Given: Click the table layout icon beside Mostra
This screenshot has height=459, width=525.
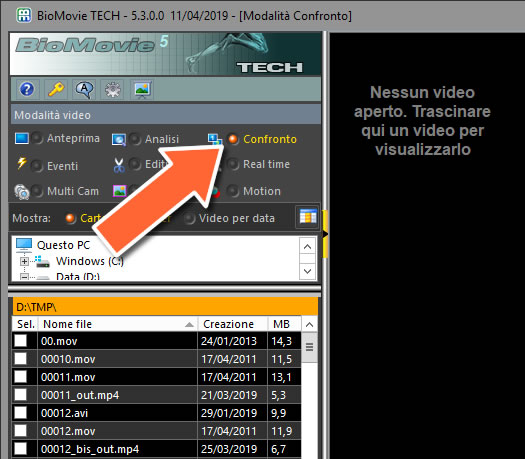Looking at the screenshot, I should click(307, 217).
